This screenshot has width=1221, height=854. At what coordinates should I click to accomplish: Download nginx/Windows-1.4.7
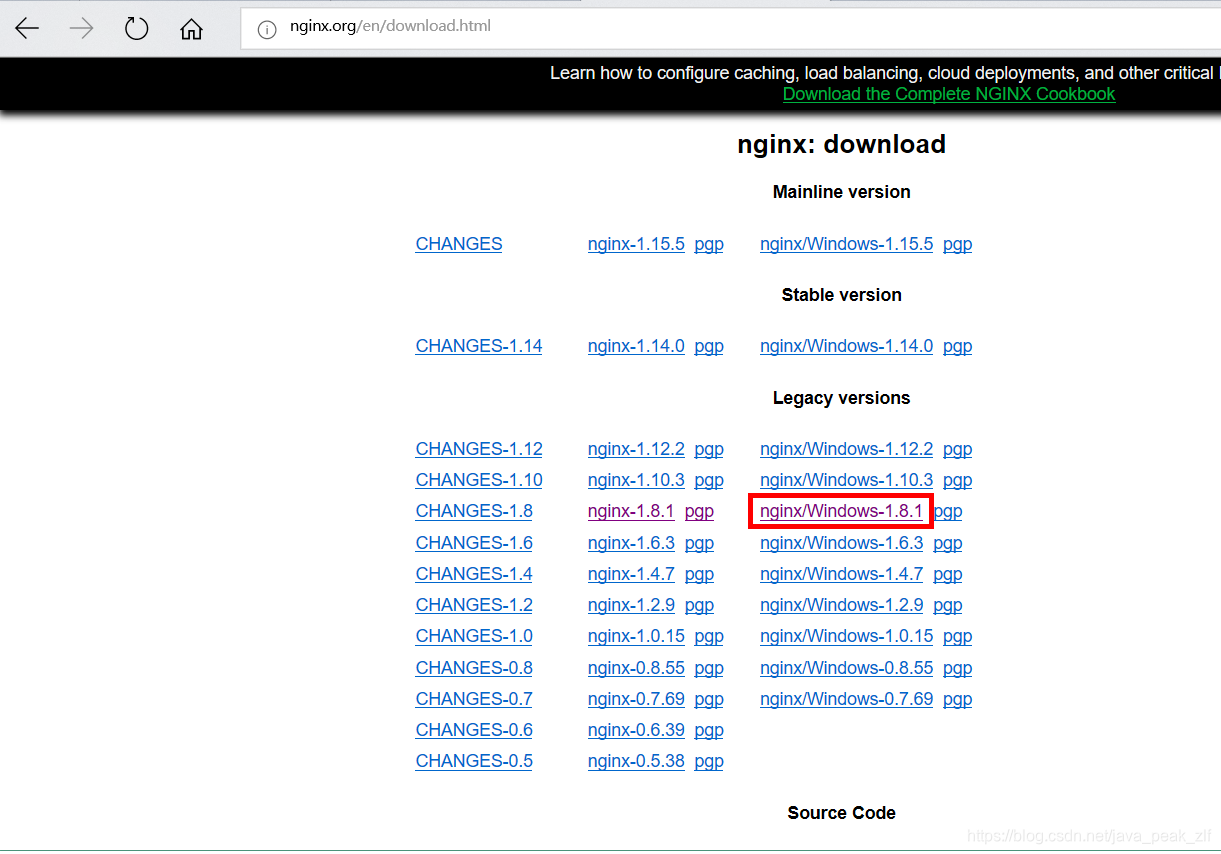(841, 574)
